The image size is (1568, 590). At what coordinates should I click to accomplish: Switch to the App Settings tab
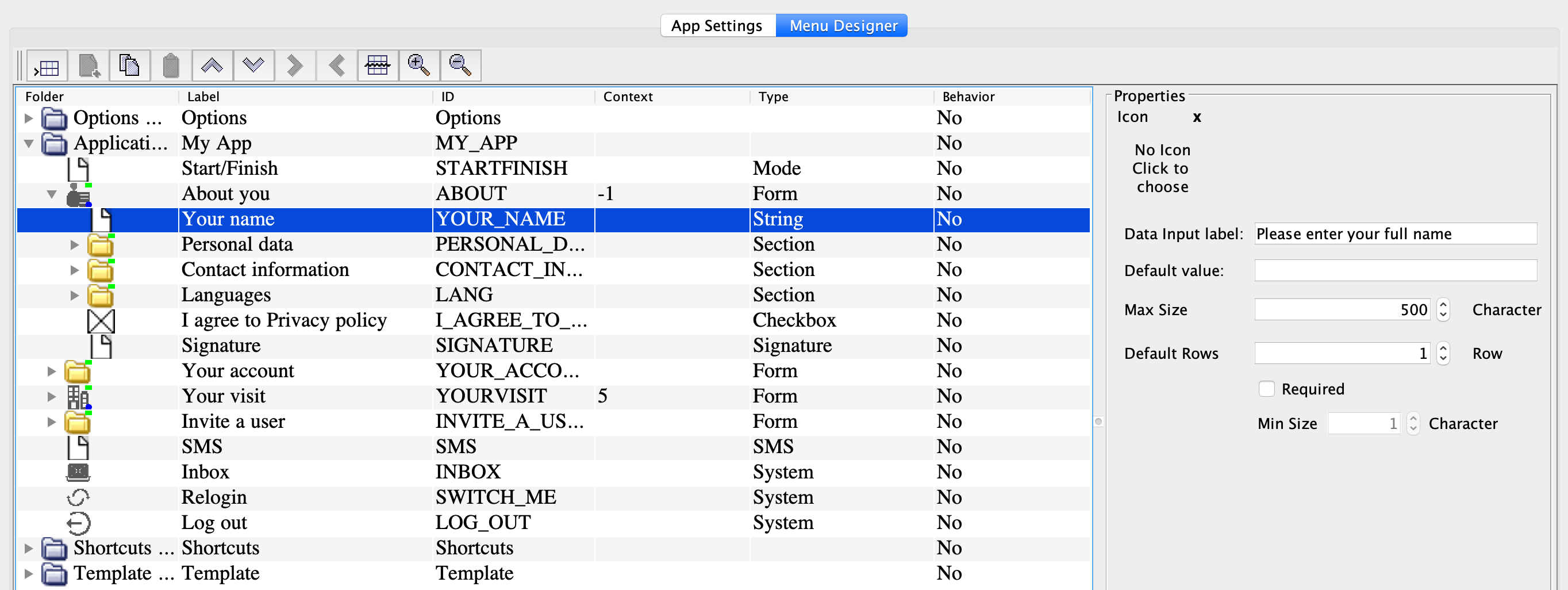point(716,25)
